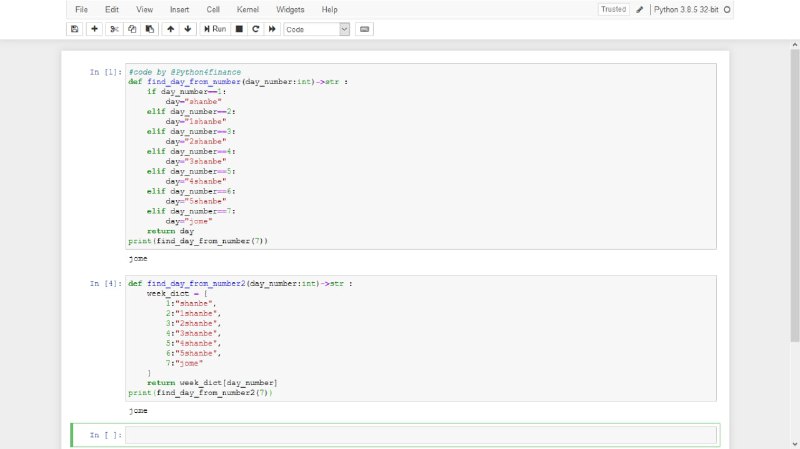This screenshot has height=449, width=800.
Task: Open the View menu
Action: coord(144,10)
